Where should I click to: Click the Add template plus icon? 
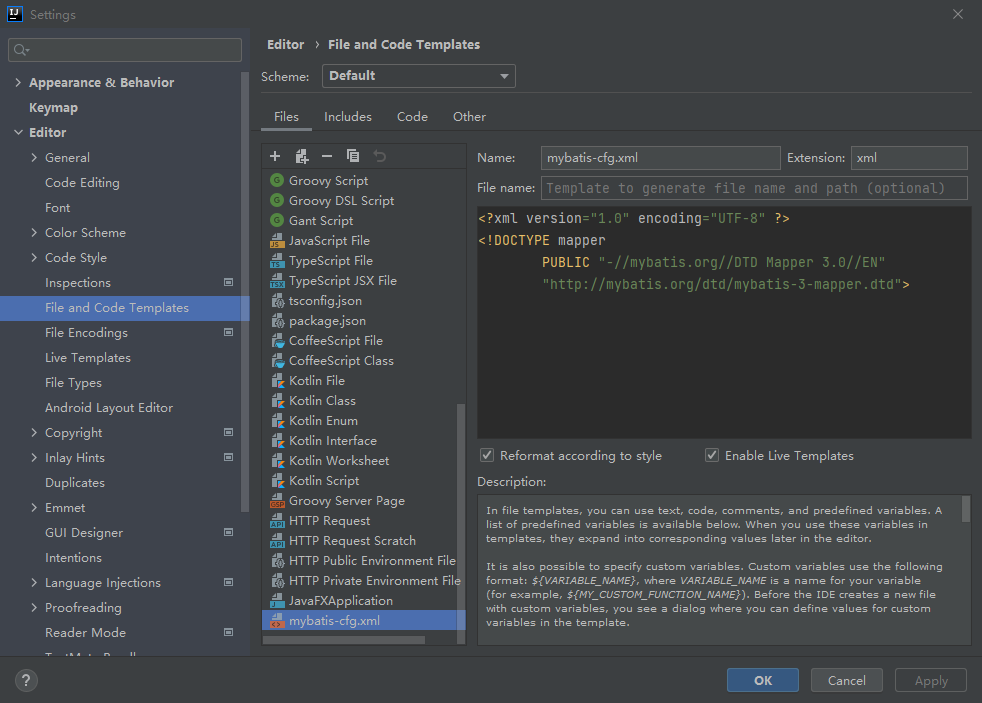point(275,156)
